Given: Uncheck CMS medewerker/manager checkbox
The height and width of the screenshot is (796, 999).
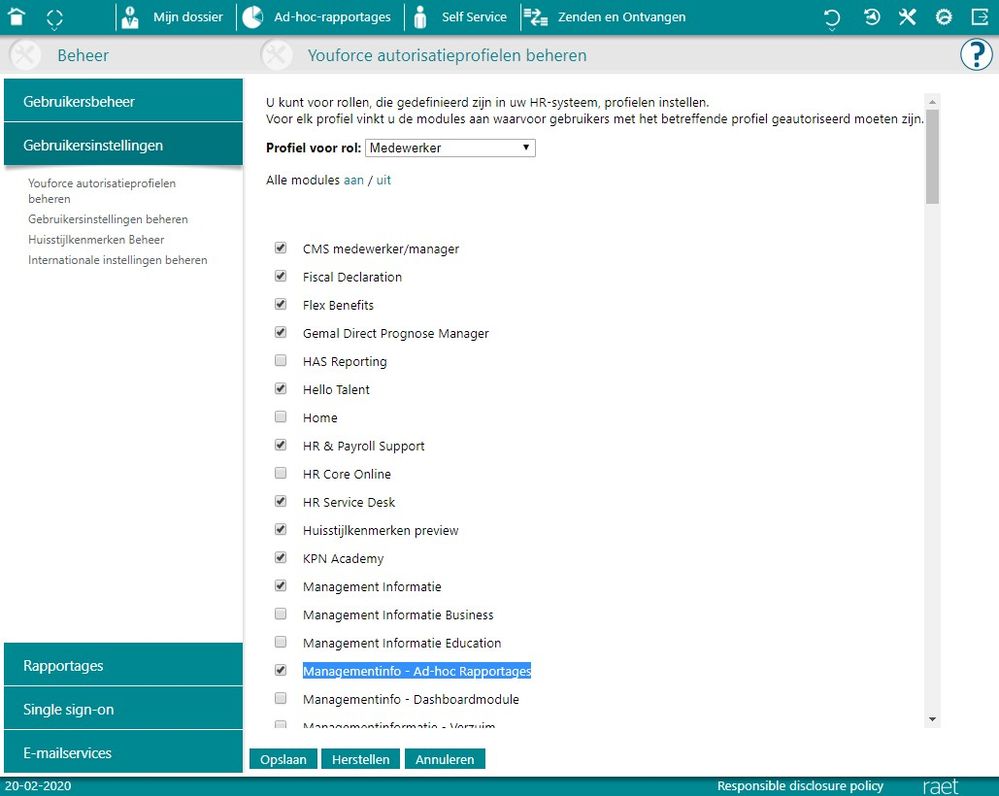Looking at the screenshot, I should [280, 247].
